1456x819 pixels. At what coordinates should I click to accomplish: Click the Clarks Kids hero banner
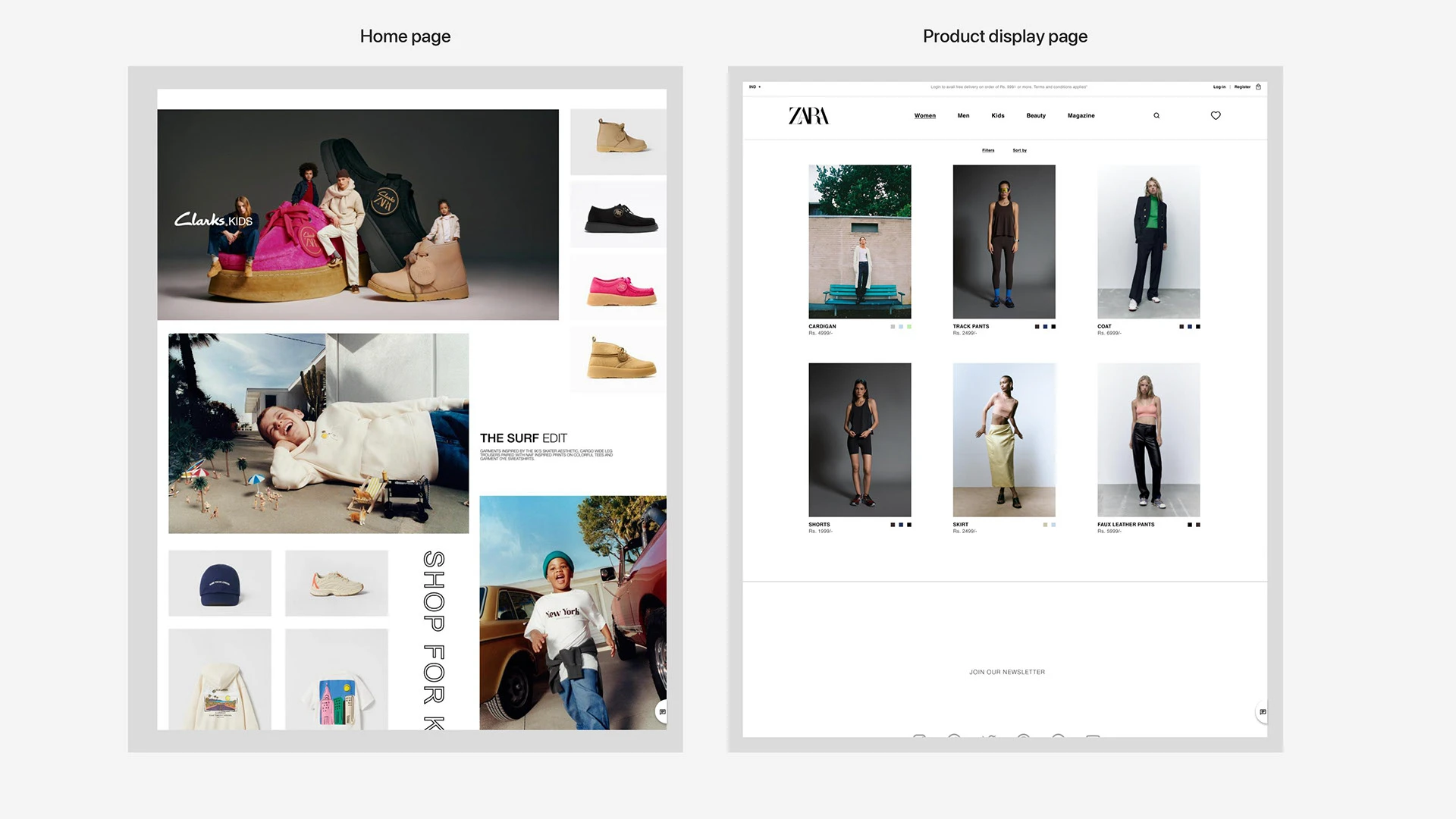click(358, 215)
